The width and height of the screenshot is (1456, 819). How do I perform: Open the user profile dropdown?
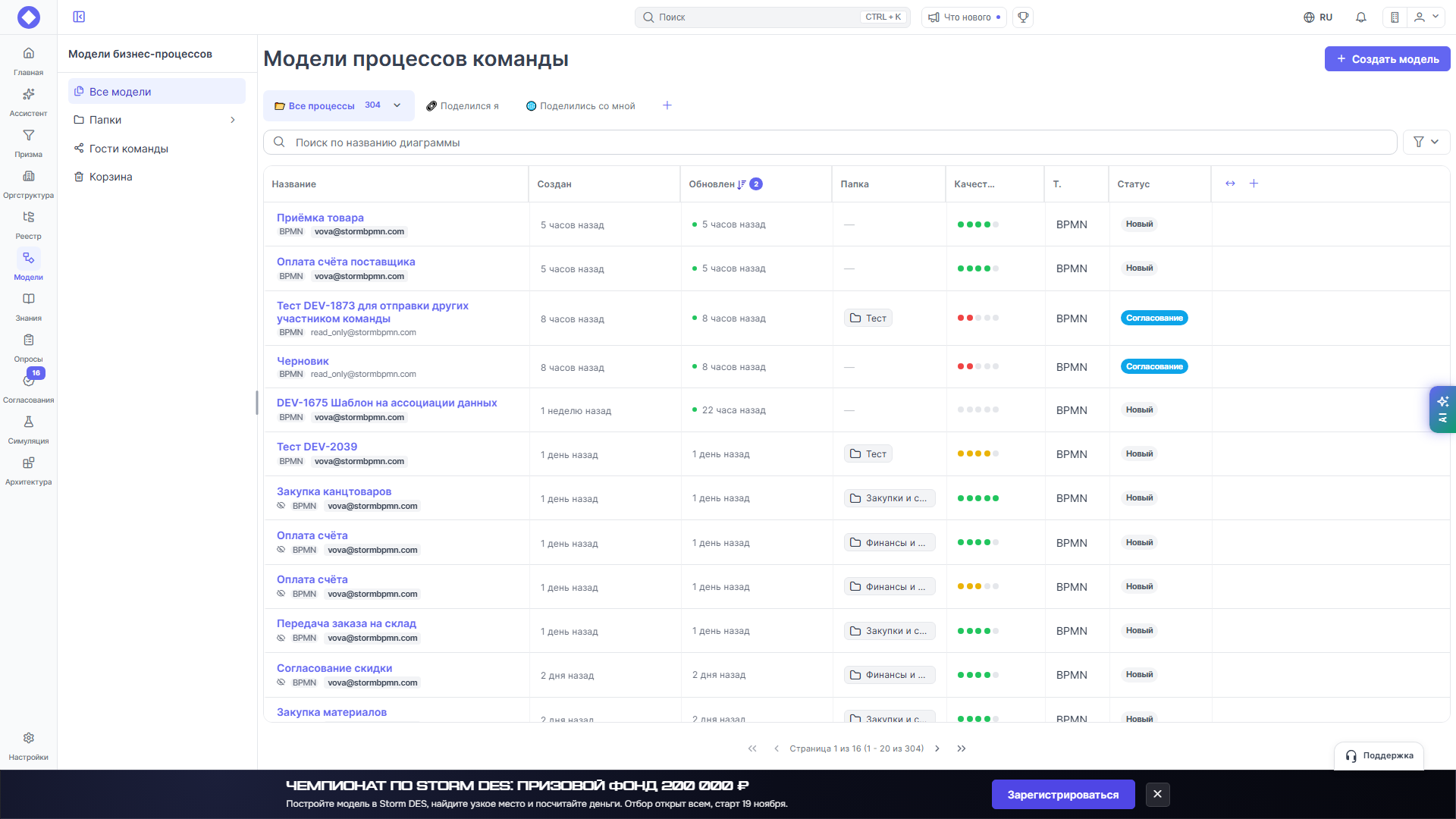[x=1426, y=17]
